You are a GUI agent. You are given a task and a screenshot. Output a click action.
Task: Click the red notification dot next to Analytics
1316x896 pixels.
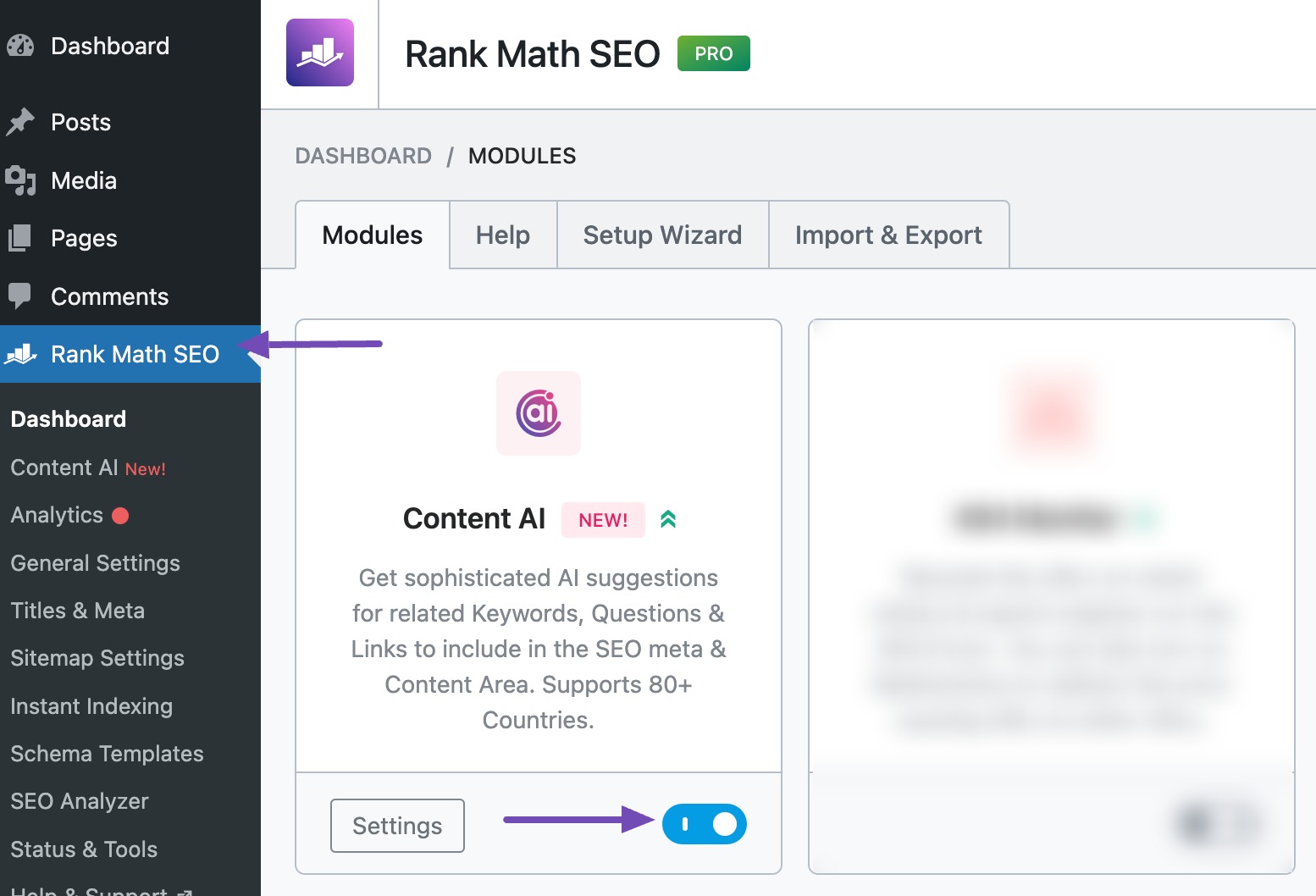pos(121,515)
